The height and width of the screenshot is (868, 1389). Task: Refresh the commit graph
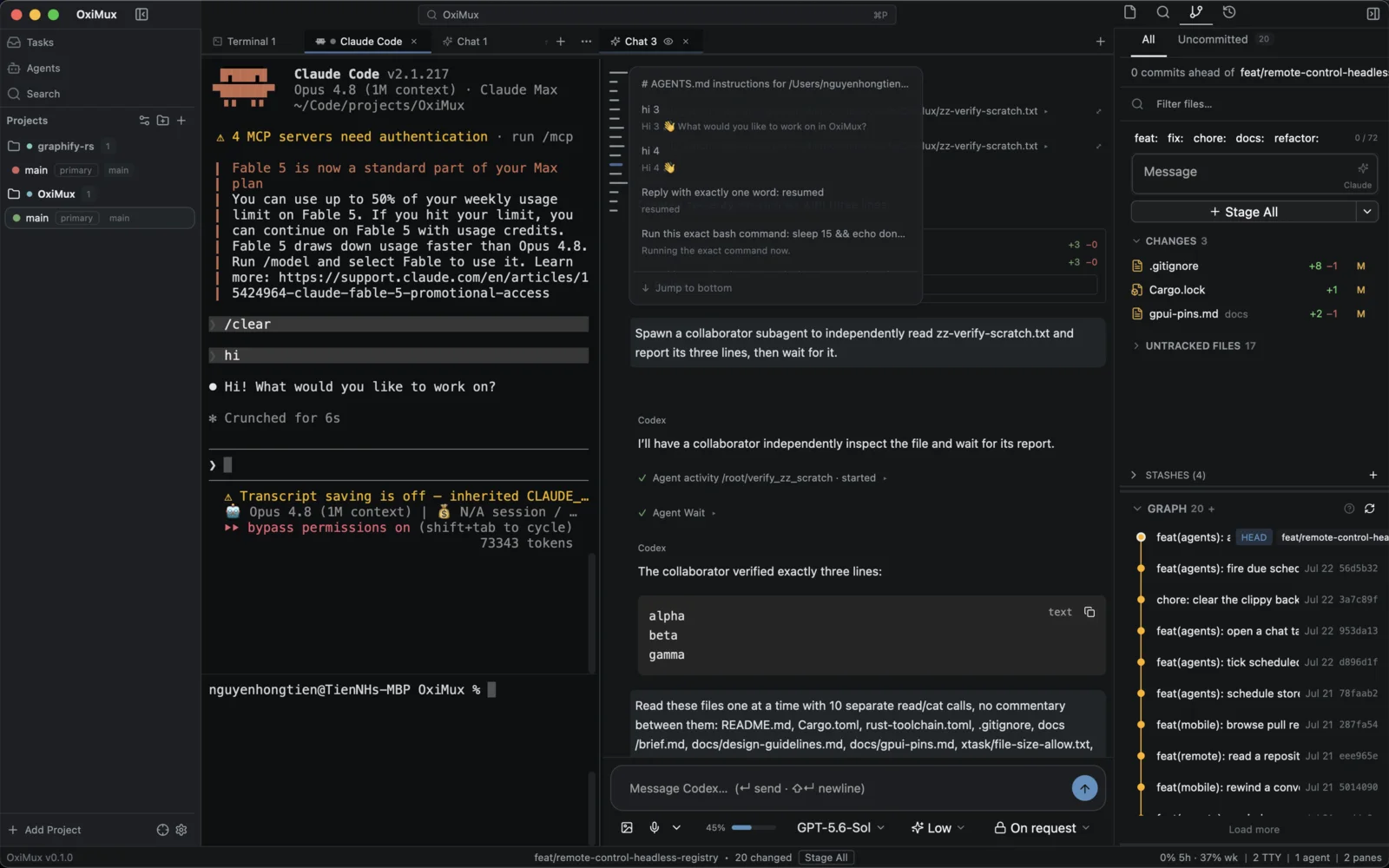point(1369,509)
